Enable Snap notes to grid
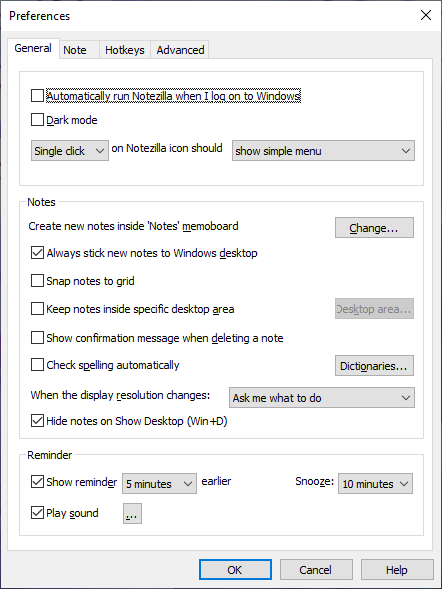 click(37, 281)
